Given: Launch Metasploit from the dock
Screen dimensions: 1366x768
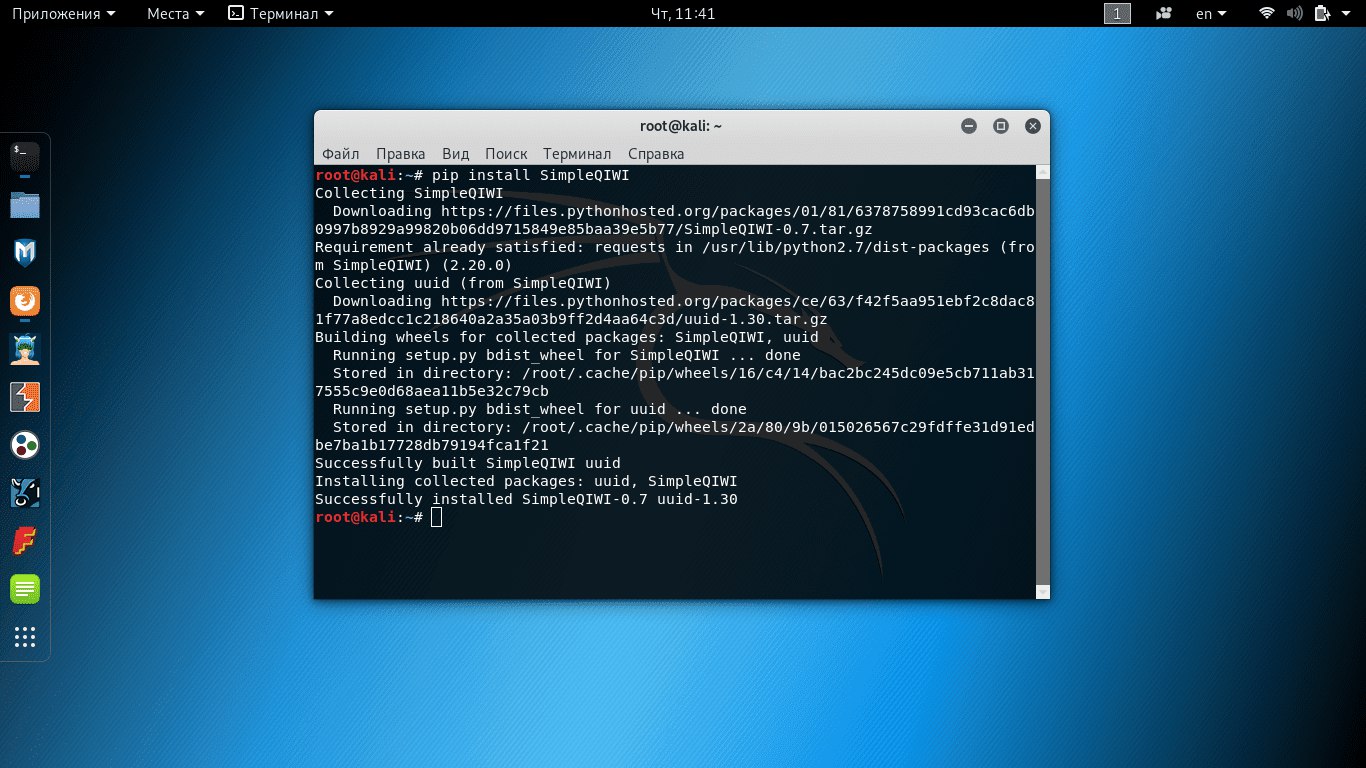Looking at the screenshot, I should (x=25, y=252).
